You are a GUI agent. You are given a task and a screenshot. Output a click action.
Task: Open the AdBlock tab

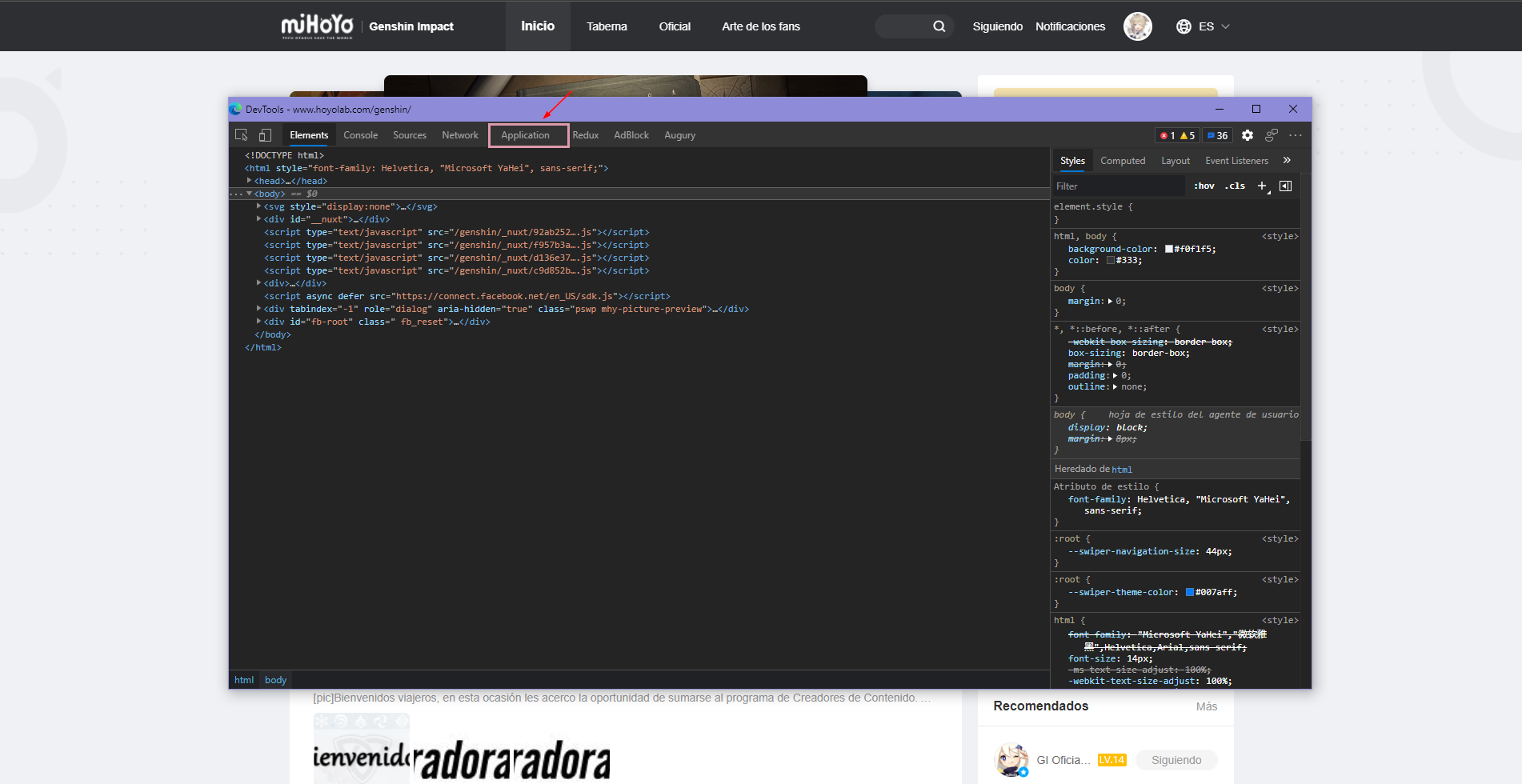[x=631, y=135]
